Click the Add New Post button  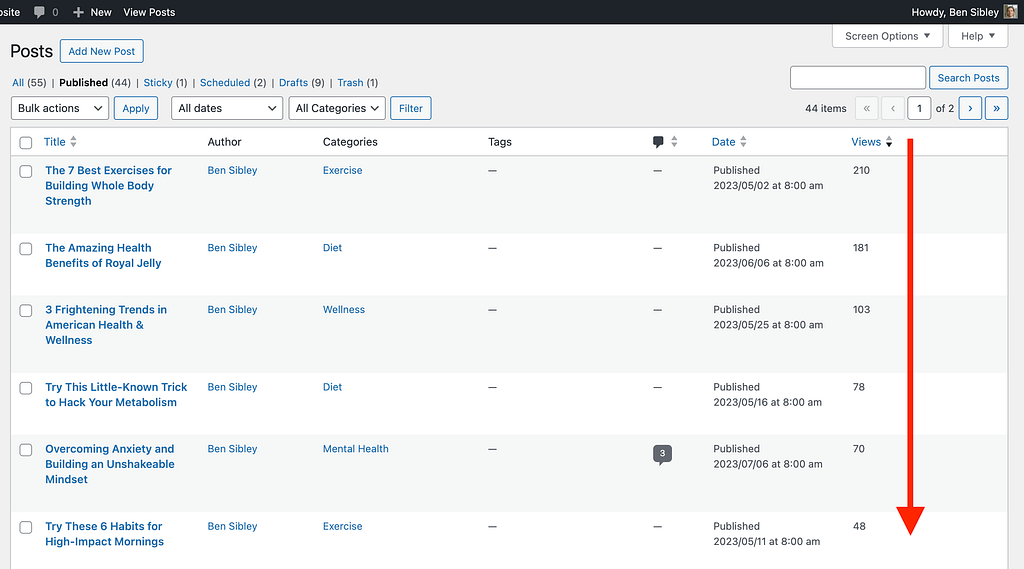(102, 52)
